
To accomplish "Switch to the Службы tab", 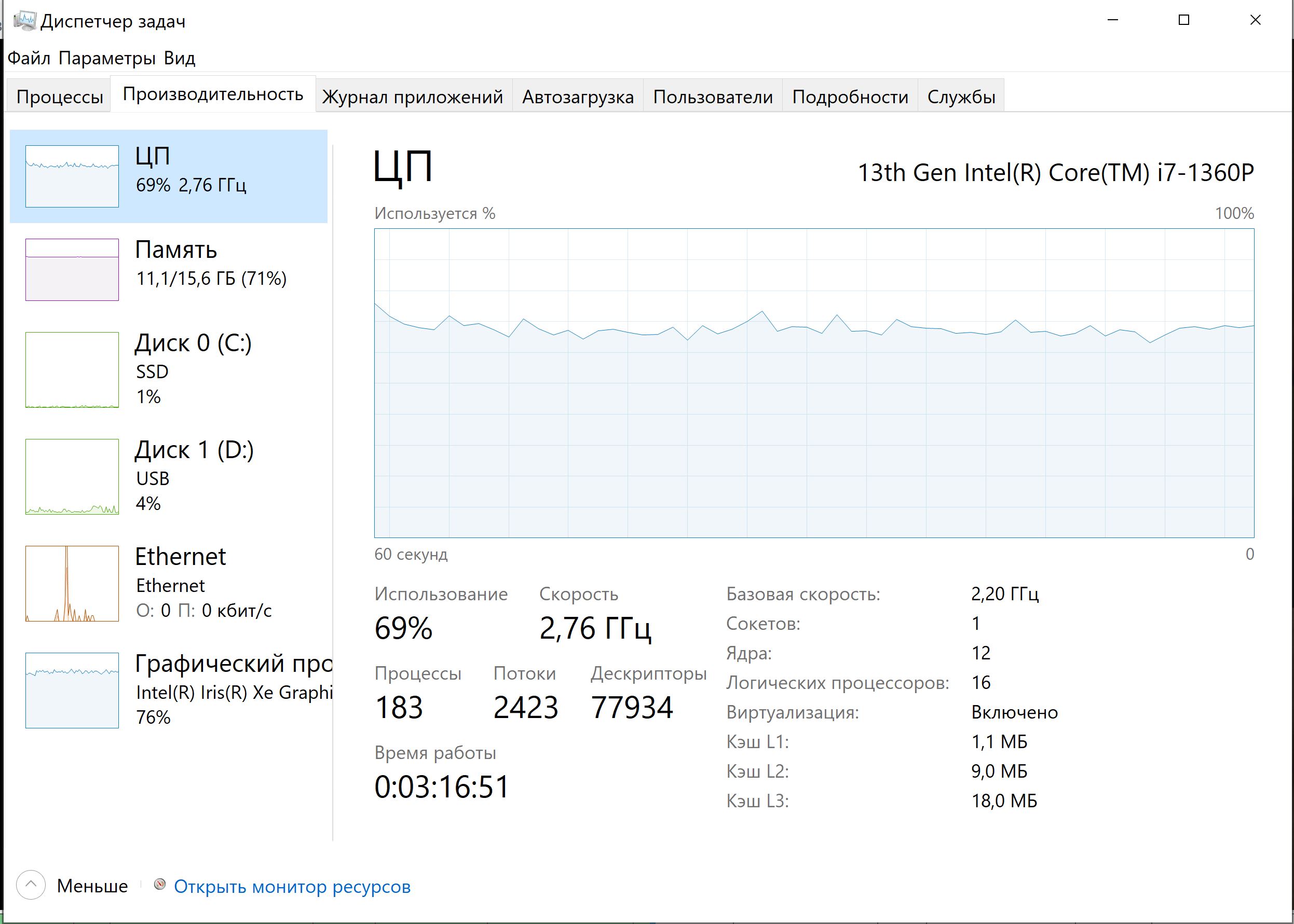I will coord(961,96).
